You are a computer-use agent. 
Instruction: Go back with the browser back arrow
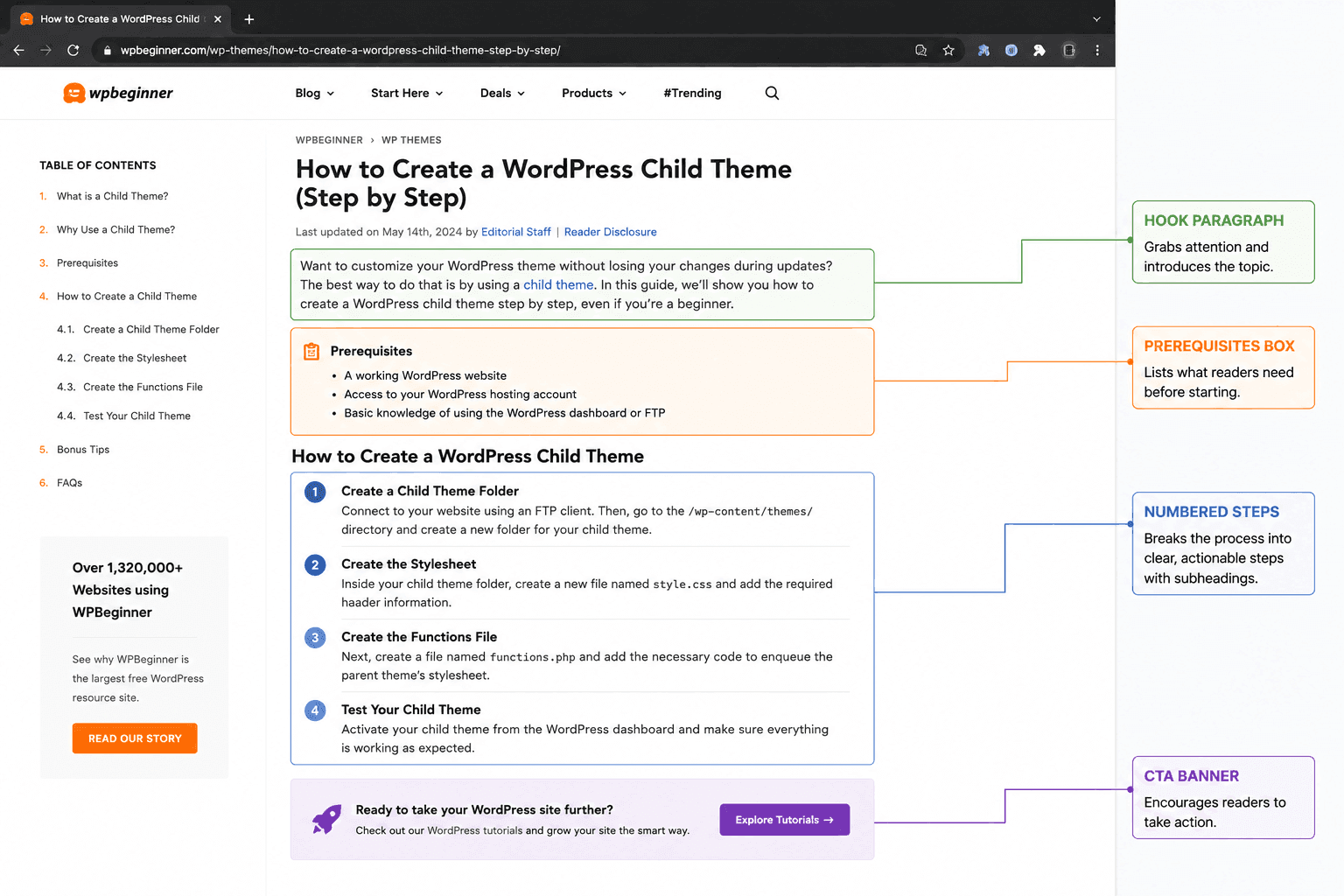[18, 50]
